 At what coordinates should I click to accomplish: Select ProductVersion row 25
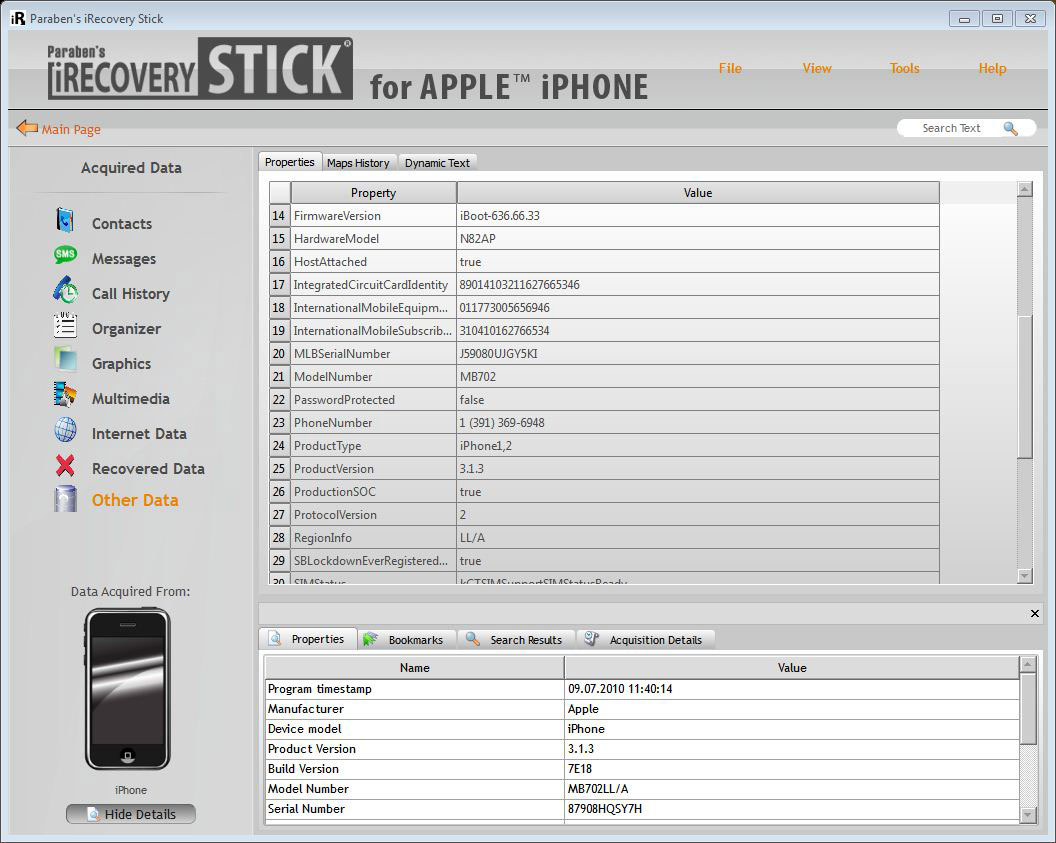tap(604, 468)
